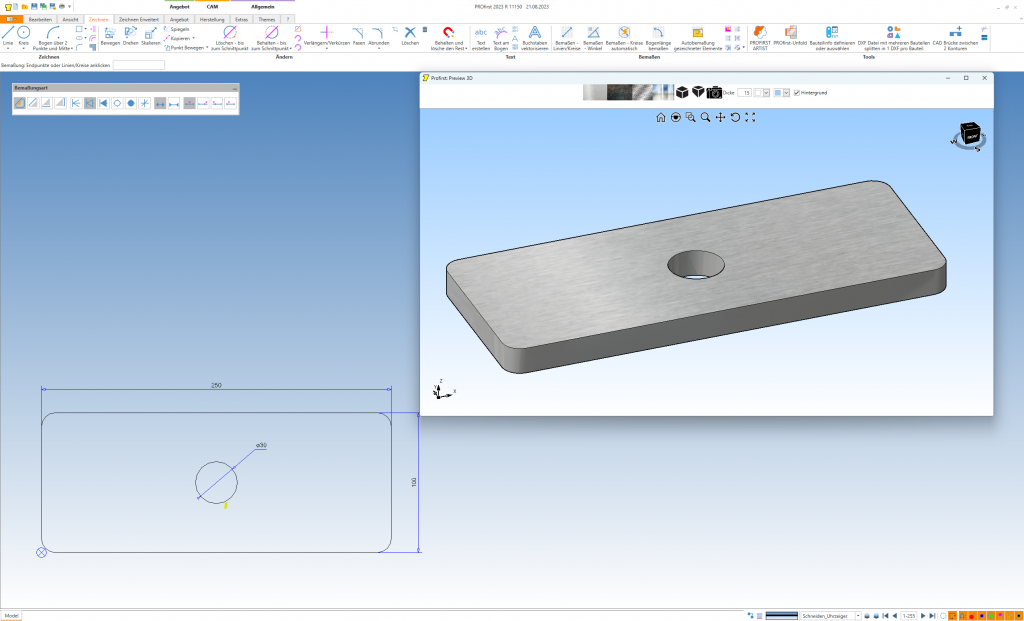Viewport: 1024px width, 621px height.
Task: Open the Kopieren dropdown
Action: tap(194, 39)
